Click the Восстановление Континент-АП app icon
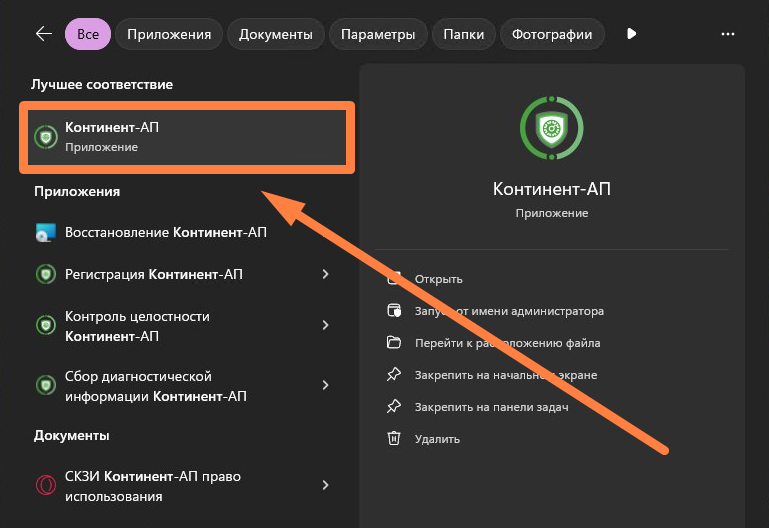Viewport: 769px width, 528px height. (x=45, y=233)
